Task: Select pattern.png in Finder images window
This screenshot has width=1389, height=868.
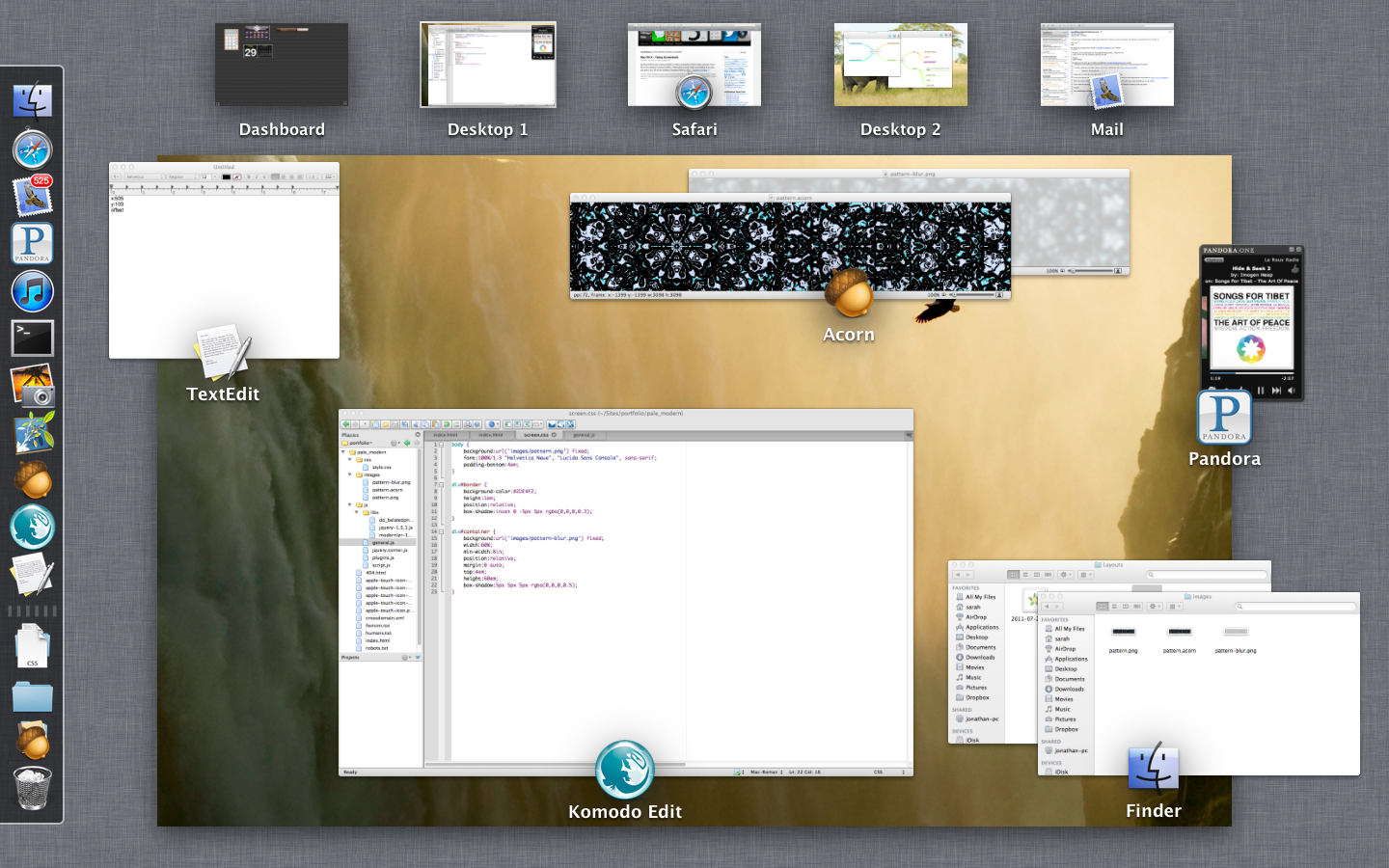Action: pyautogui.click(x=1124, y=639)
